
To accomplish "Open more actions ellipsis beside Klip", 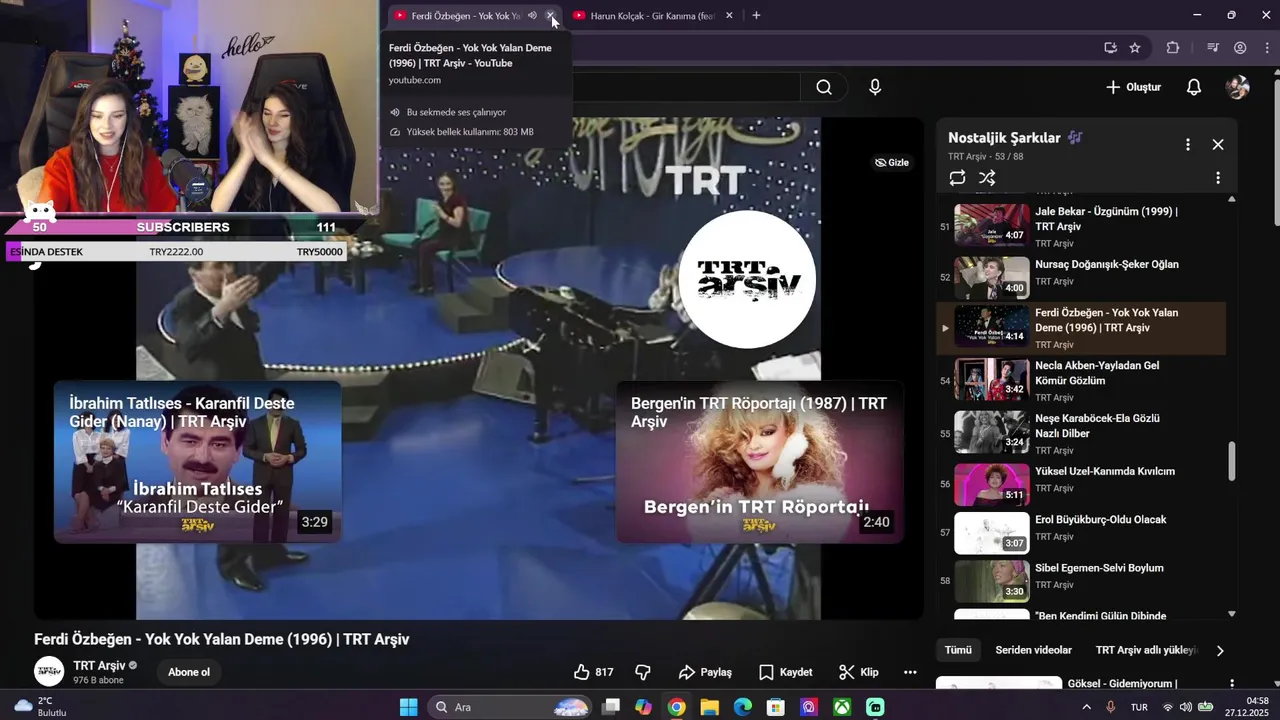I will click(910, 672).
